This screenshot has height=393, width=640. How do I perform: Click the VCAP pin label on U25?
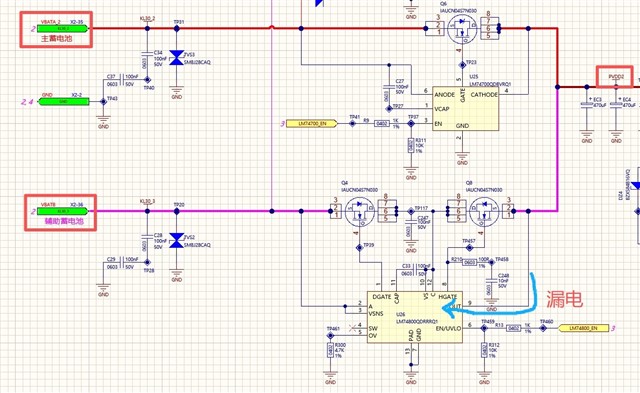tap(442, 109)
